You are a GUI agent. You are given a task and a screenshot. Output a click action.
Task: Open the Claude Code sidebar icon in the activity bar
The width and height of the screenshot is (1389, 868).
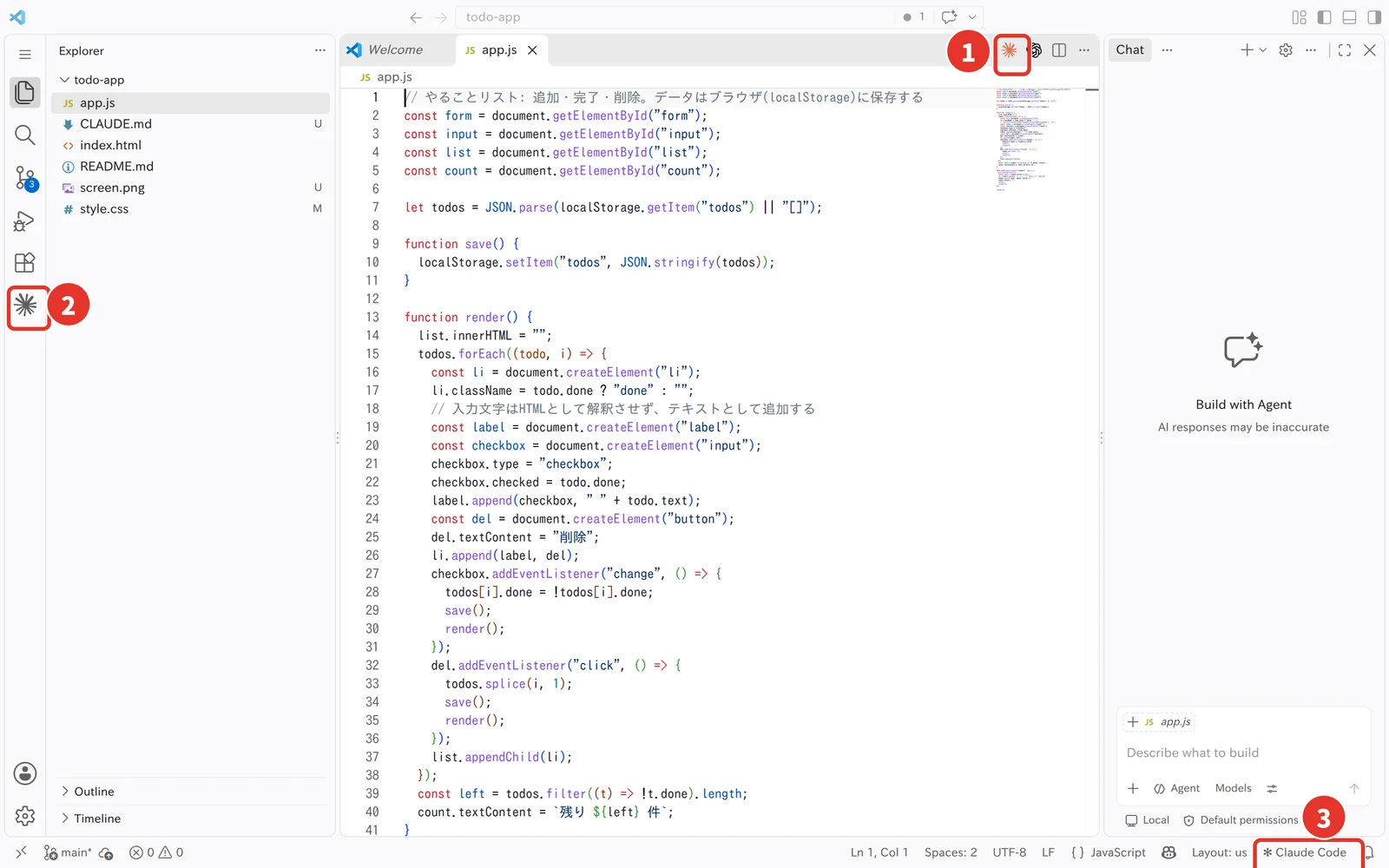pos(26,306)
